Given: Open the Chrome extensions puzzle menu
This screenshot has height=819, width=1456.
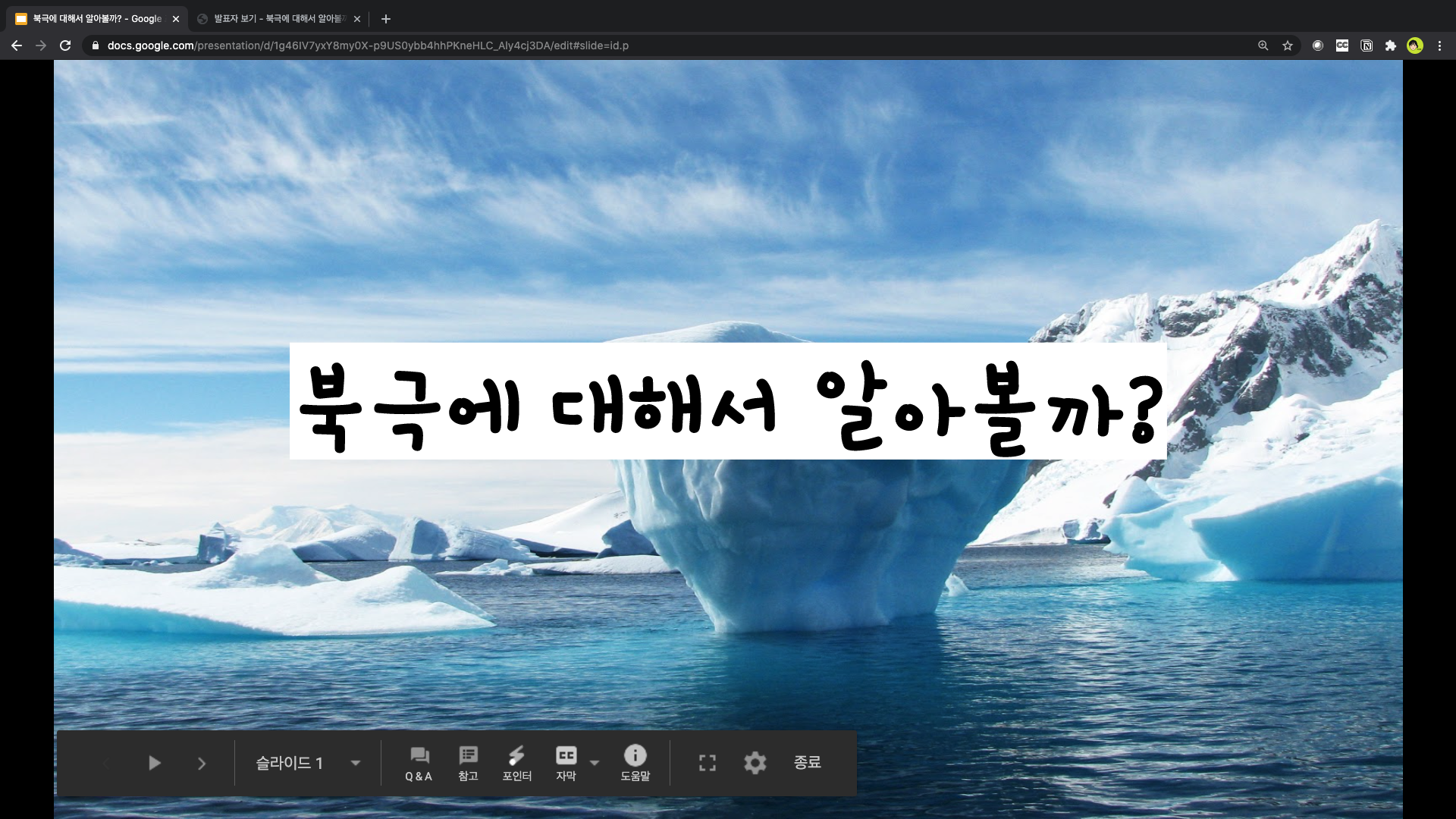Looking at the screenshot, I should pos(1391,45).
